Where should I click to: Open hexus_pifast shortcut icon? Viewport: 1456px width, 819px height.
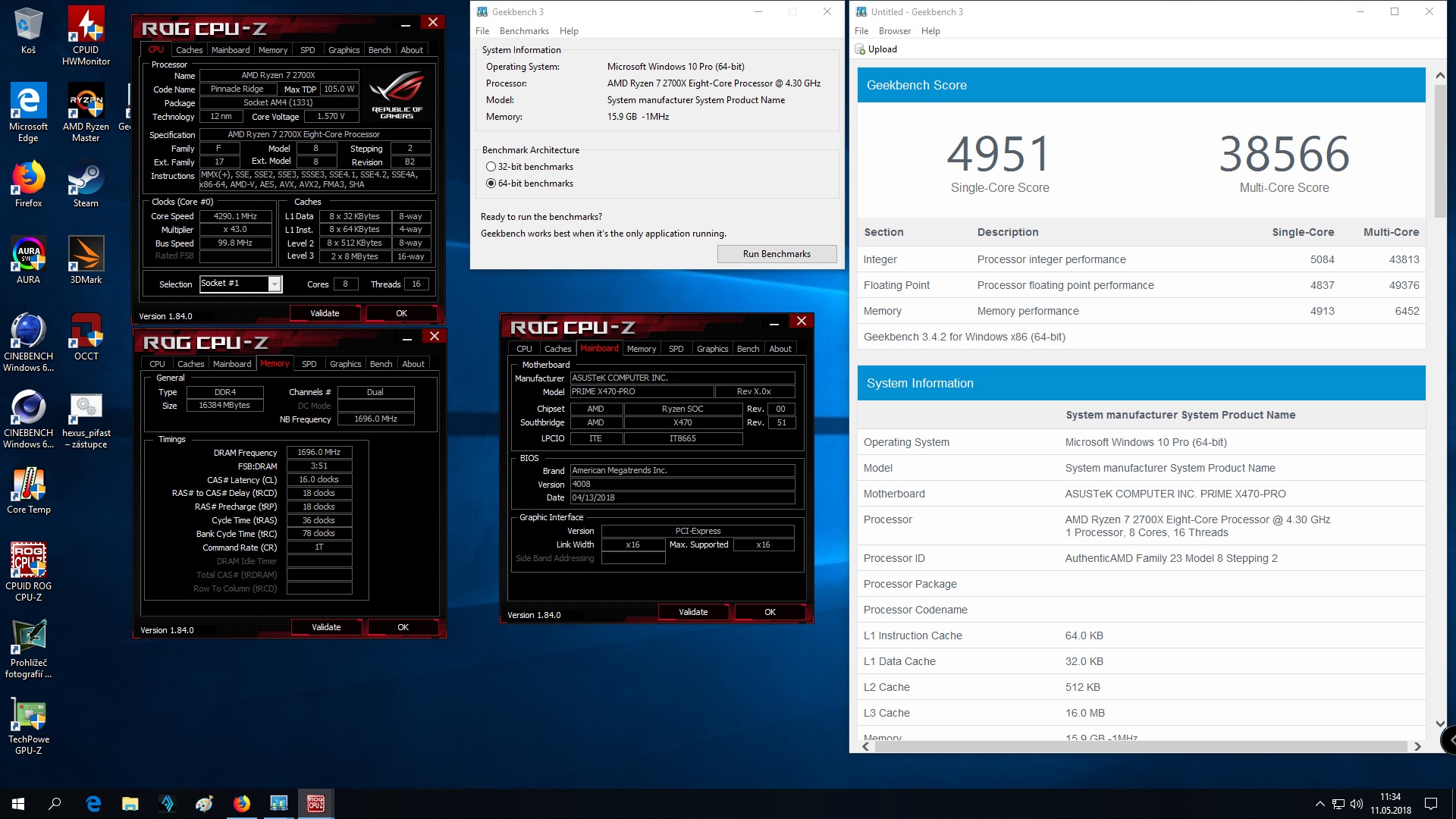pyautogui.click(x=86, y=419)
